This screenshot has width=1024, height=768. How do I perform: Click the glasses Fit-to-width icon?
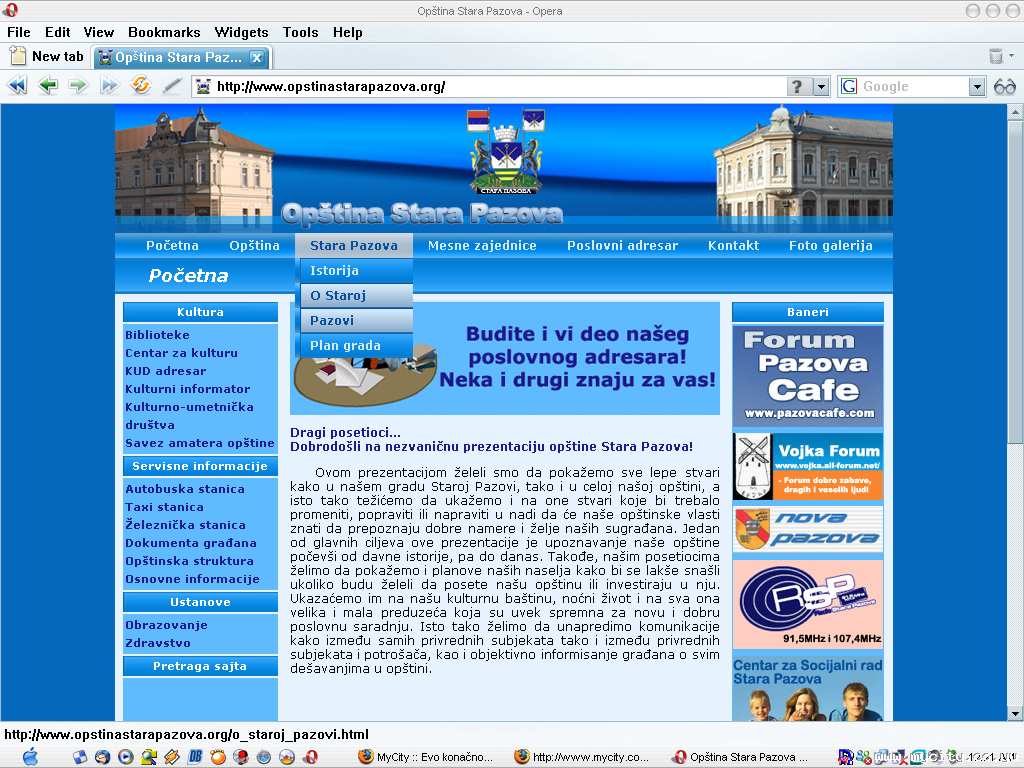(x=1004, y=86)
